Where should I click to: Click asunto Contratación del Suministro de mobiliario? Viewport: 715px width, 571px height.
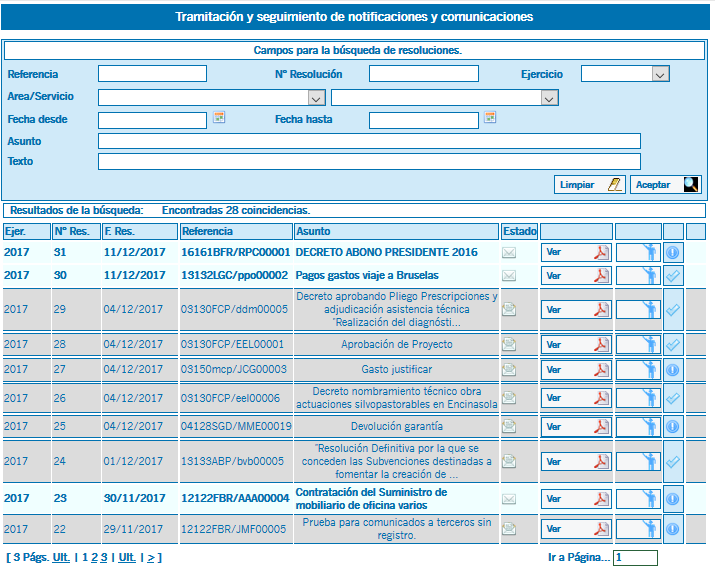(371, 499)
